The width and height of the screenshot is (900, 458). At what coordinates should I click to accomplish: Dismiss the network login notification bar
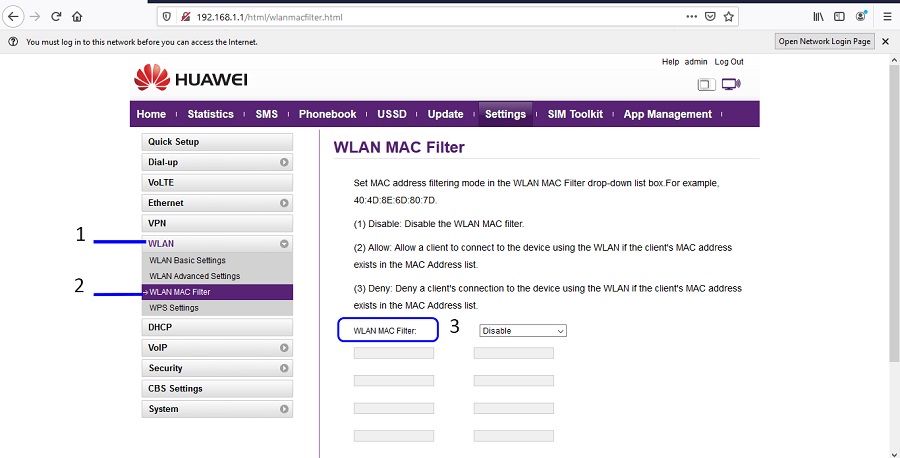(x=886, y=41)
